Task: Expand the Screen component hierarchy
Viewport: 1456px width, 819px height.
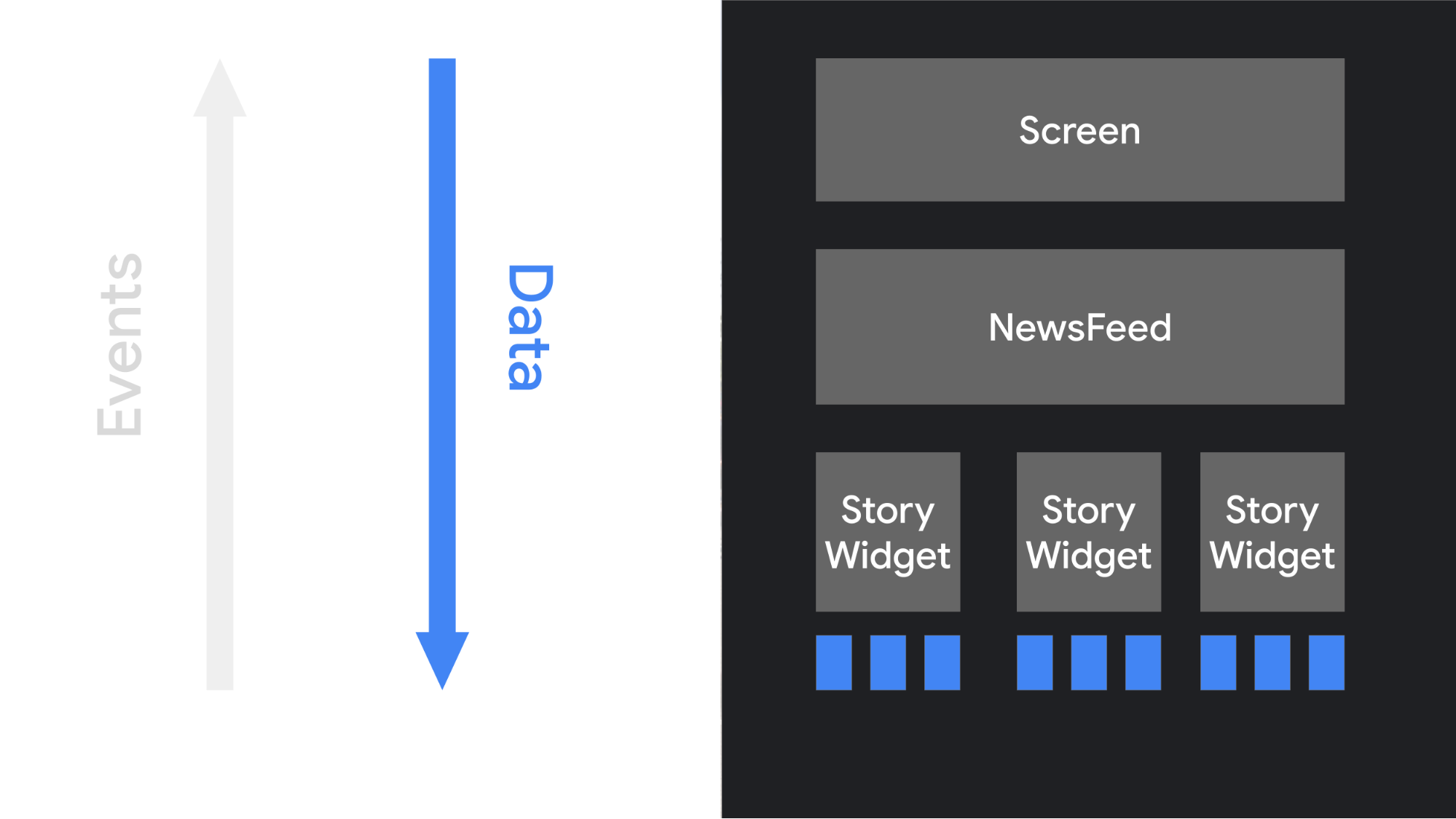Action: [x=1080, y=130]
